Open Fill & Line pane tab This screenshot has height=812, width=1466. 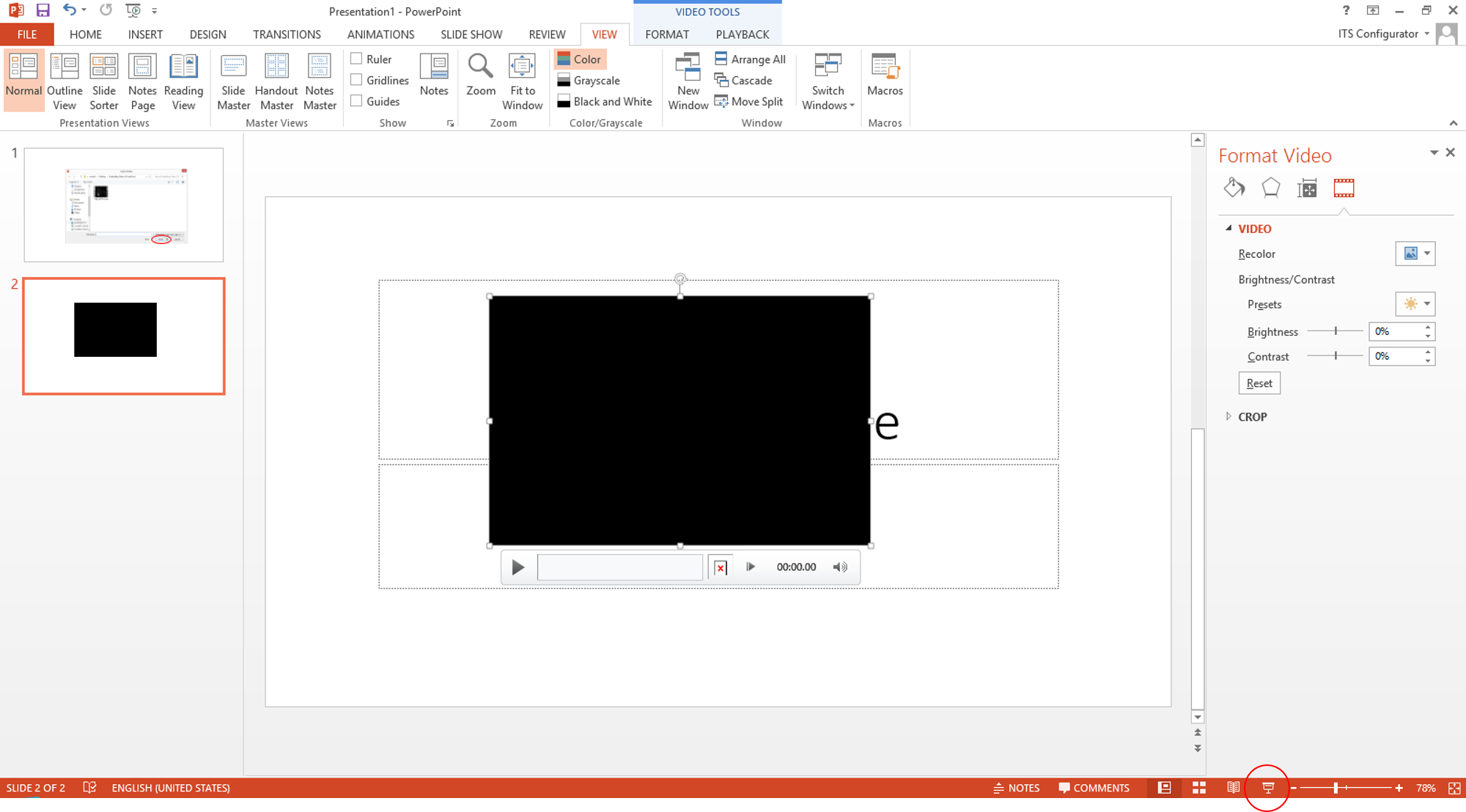1234,188
